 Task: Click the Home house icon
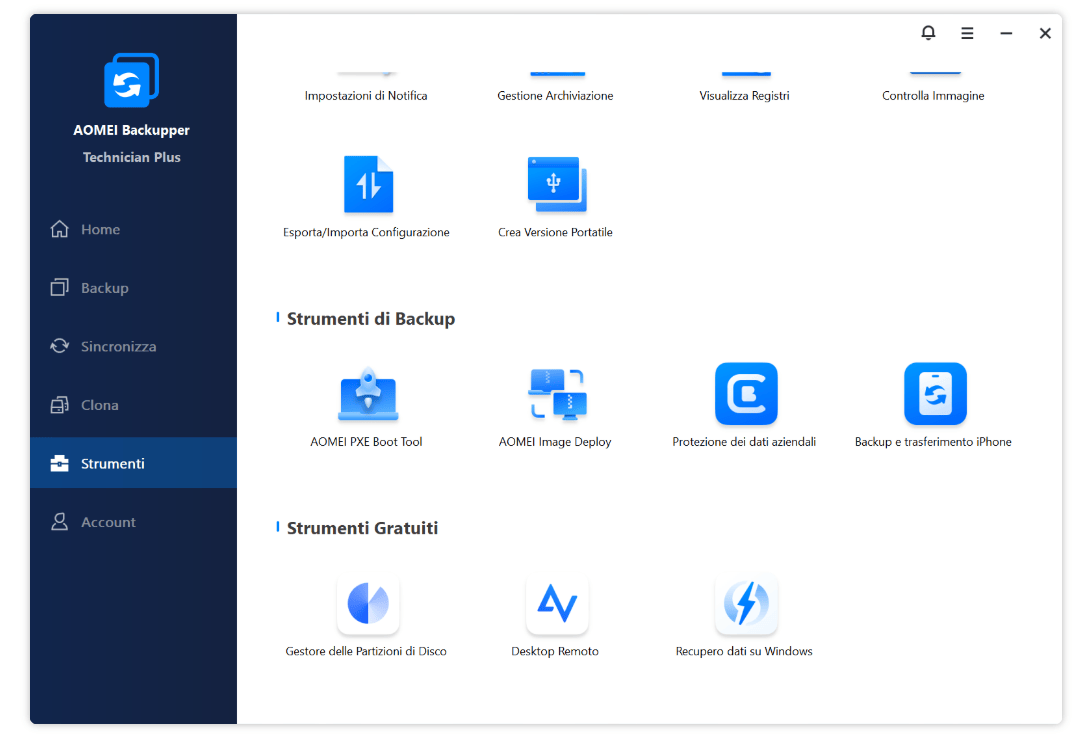60,229
